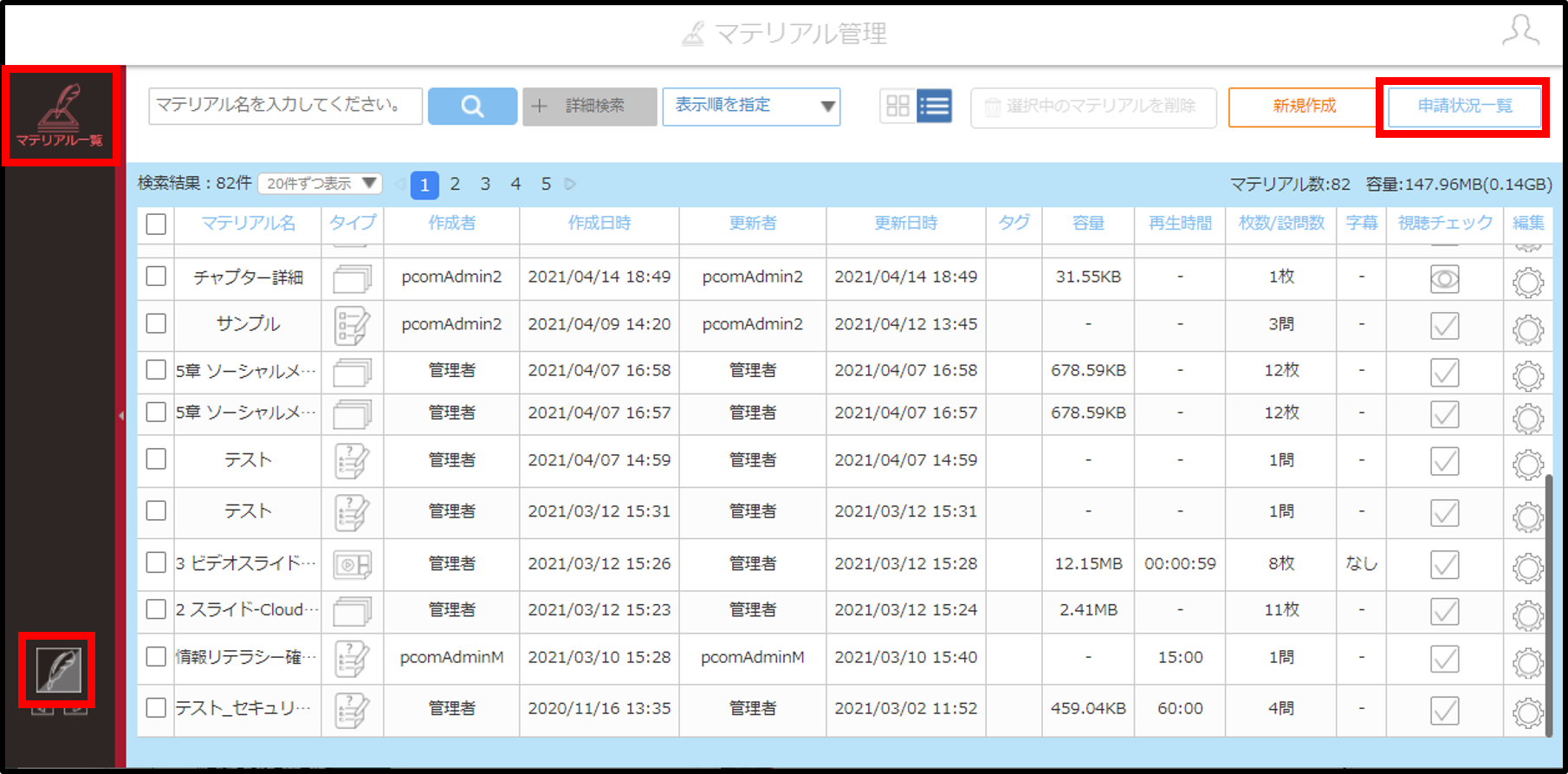This screenshot has height=774, width=1568.
Task: Open the 20件ずつ表示 page size dropdown
Action: point(320,184)
